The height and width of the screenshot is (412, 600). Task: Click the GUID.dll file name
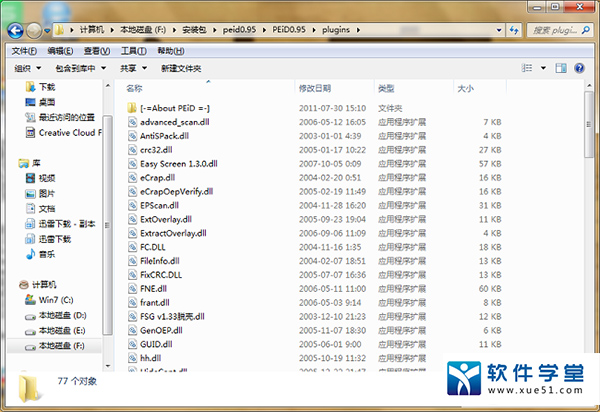tap(156, 344)
